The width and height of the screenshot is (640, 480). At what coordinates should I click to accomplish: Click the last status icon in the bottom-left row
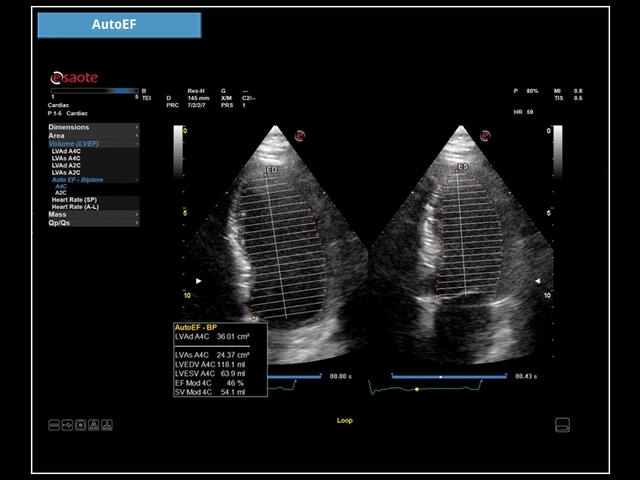[x=107, y=425]
